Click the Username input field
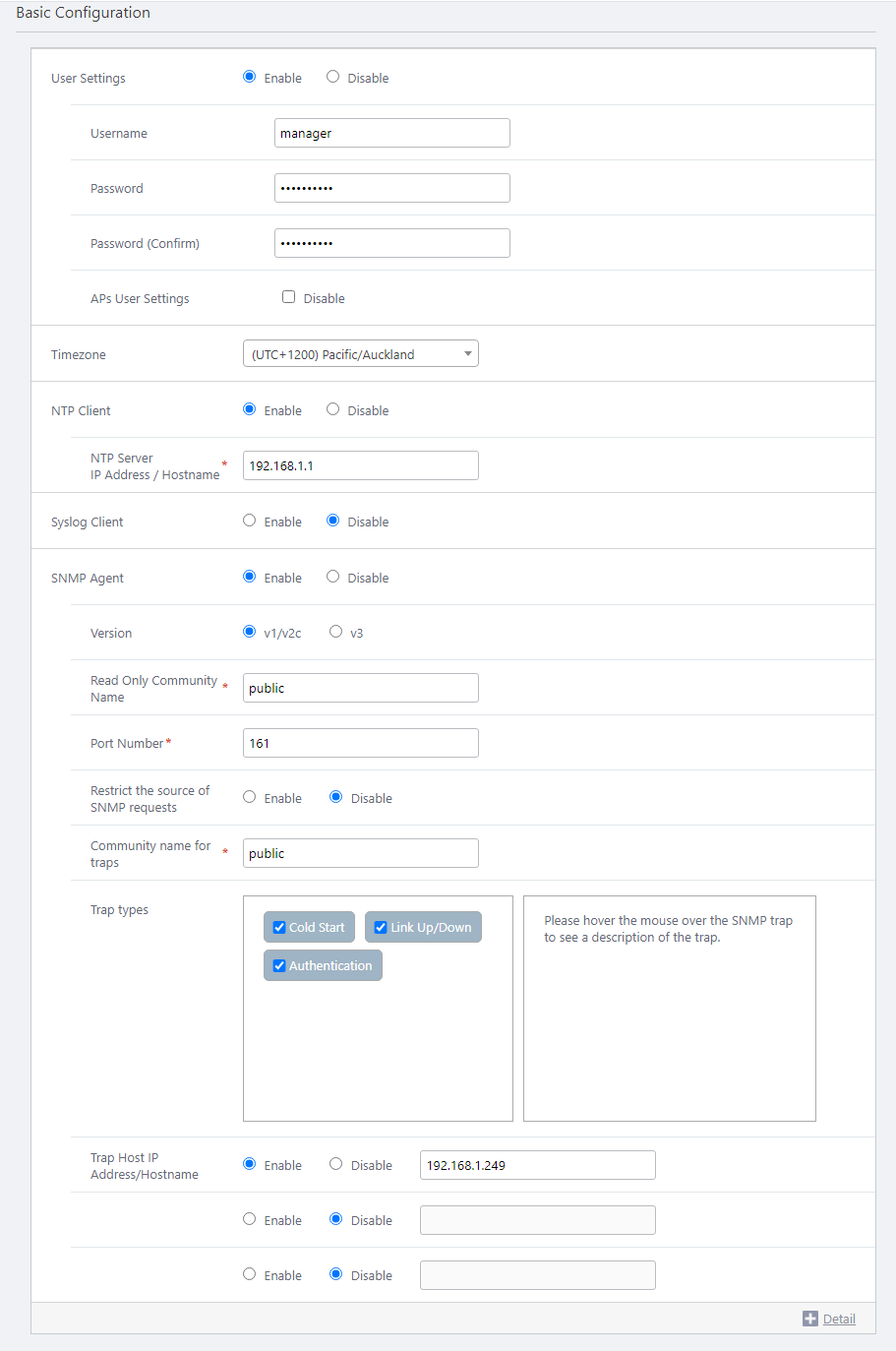Screen dimensions: 896x1351 point(391,133)
